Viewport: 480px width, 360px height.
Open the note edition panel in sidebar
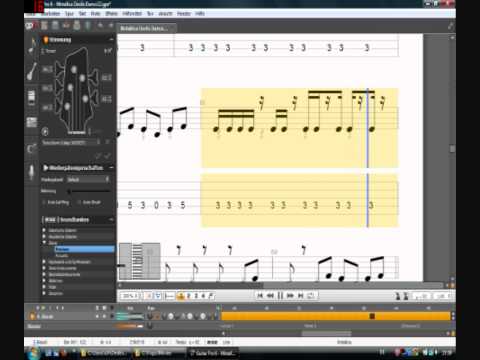32,46
